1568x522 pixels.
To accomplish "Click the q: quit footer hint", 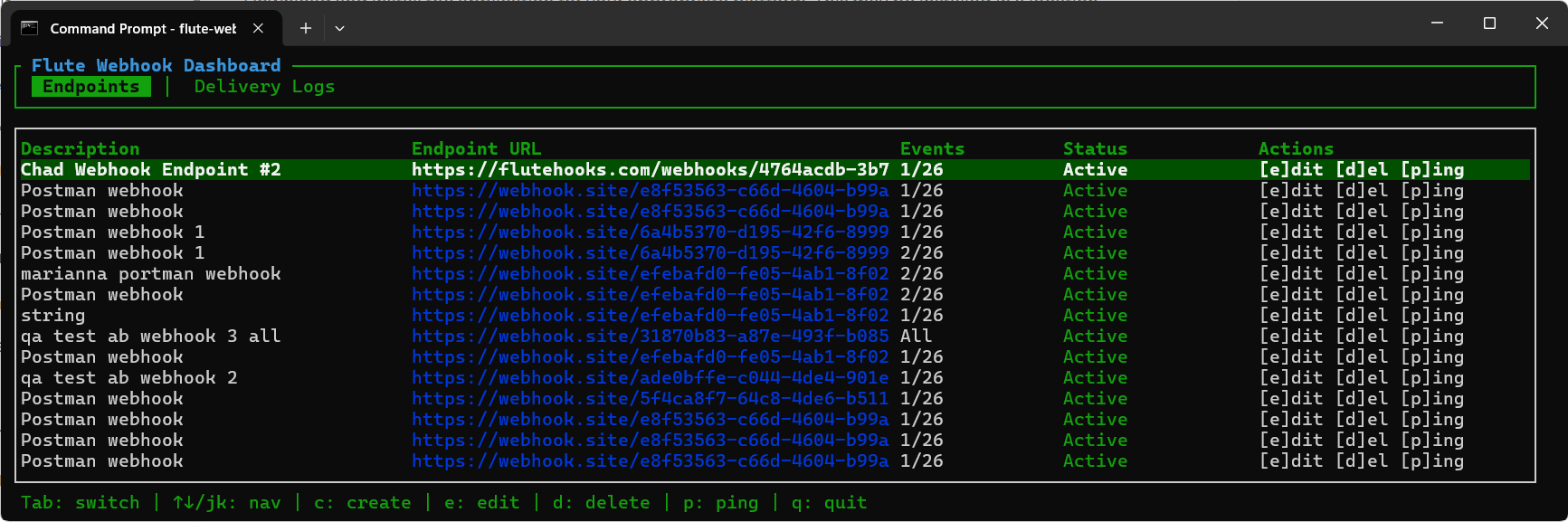I will coord(829,503).
